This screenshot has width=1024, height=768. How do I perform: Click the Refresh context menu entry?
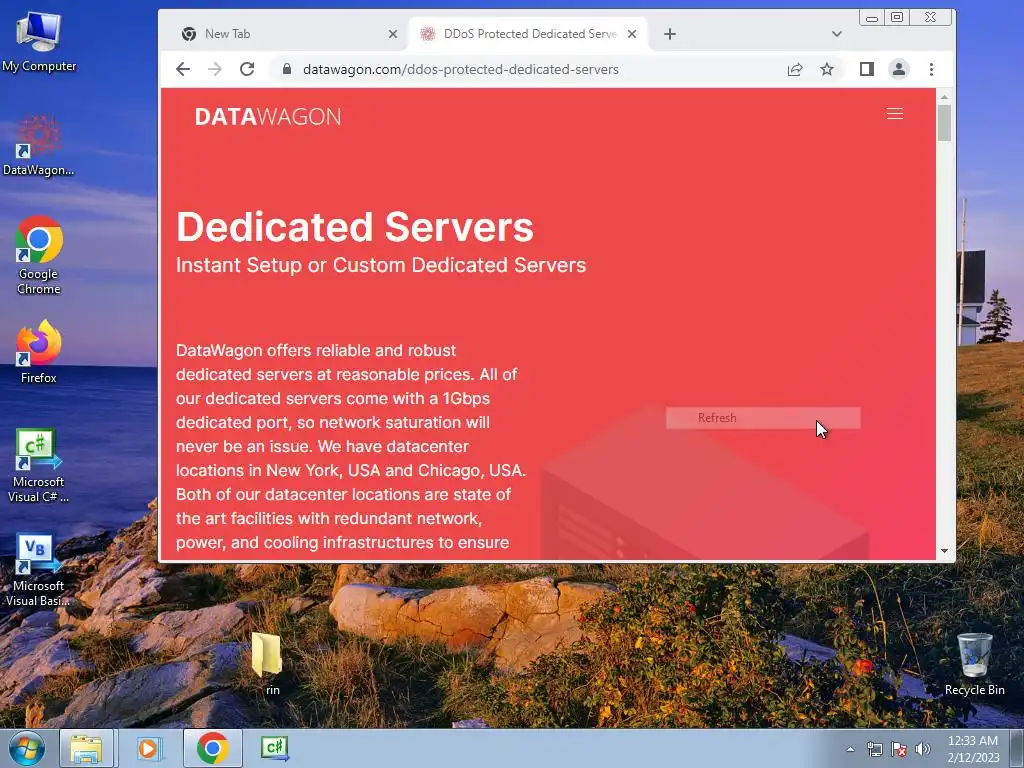[x=763, y=418]
